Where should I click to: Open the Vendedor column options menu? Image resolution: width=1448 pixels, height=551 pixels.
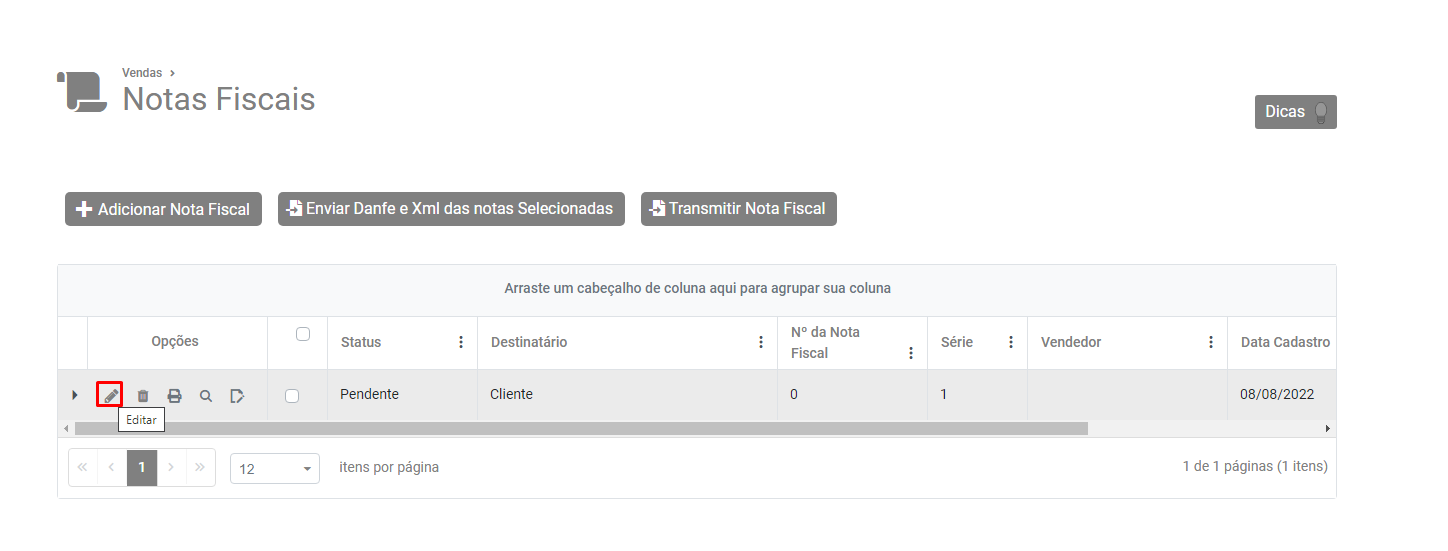coord(1211,342)
